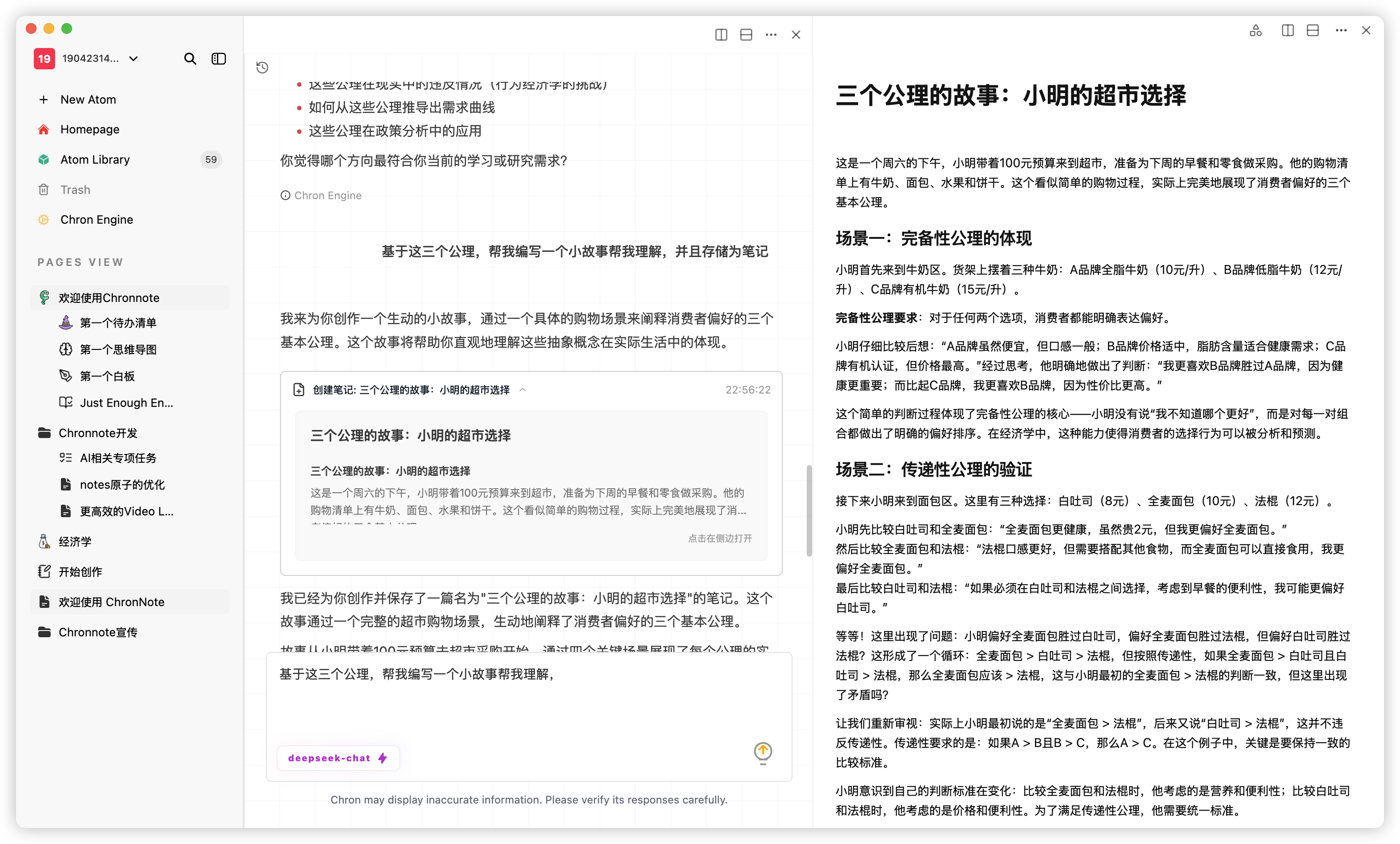Screen dimensions: 1400x844
Task: Collapse the 创建笔记 card chevron
Action: tap(523, 390)
